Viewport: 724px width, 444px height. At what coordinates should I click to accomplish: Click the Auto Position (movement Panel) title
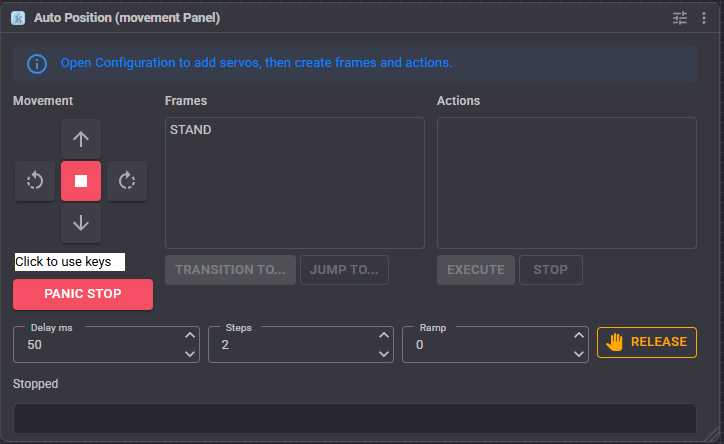[x=127, y=18]
